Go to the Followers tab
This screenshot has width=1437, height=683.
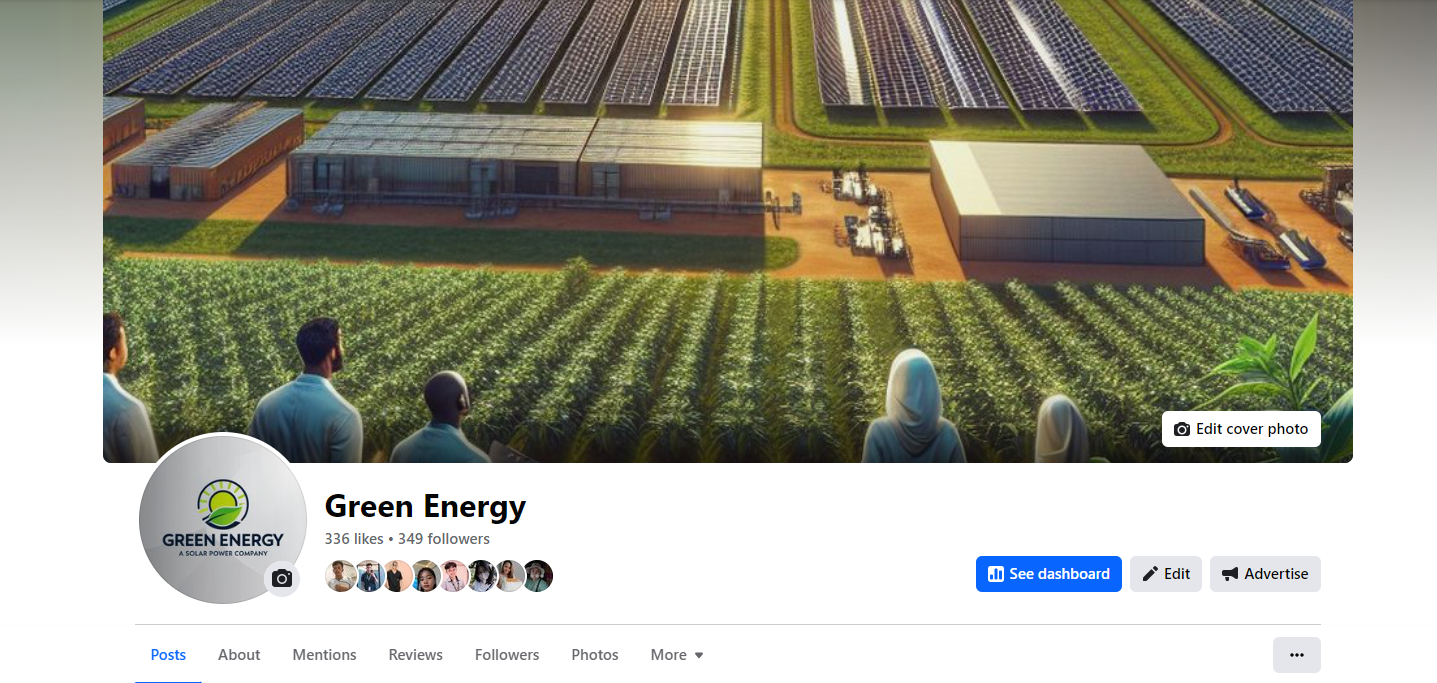pyautogui.click(x=507, y=655)
